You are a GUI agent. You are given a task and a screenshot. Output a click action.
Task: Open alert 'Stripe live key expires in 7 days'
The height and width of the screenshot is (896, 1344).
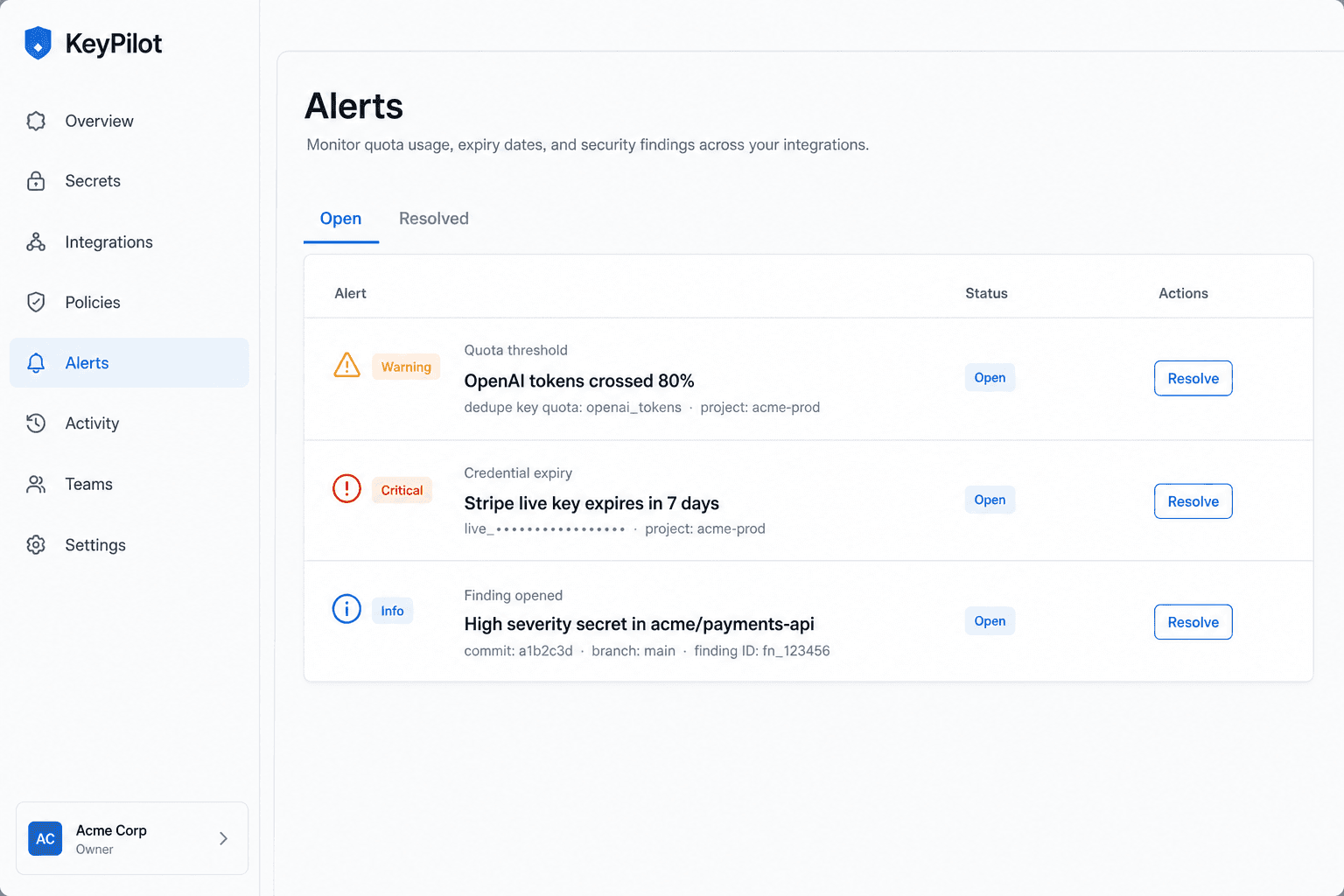pyautogui.click(x=591, y=503)
